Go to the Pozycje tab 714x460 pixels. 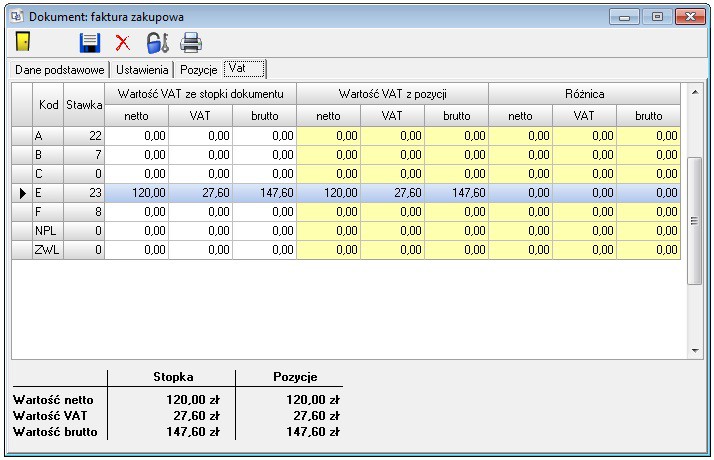[199, 70]
